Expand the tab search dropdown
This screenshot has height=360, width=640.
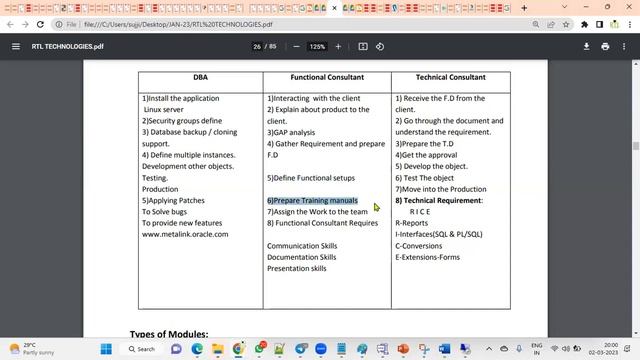564,7
